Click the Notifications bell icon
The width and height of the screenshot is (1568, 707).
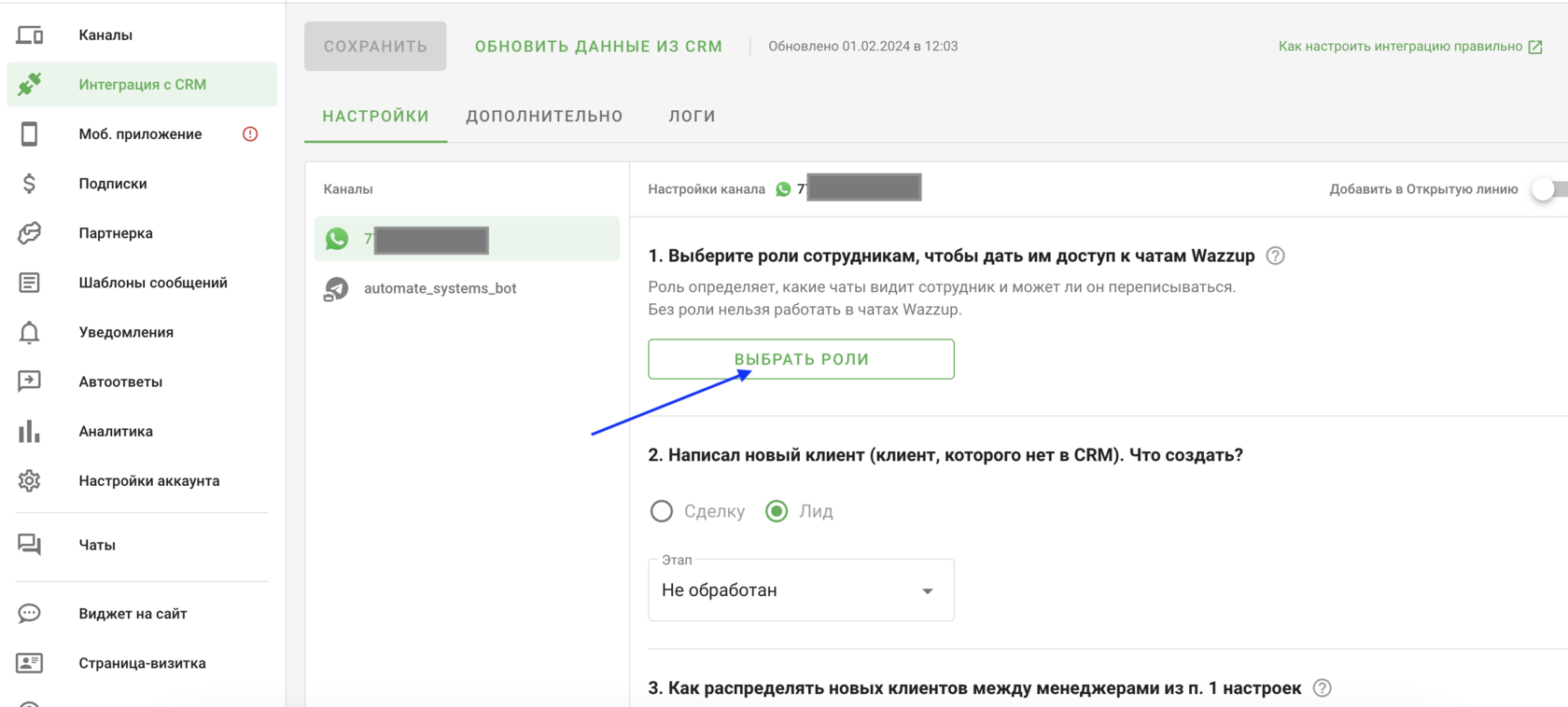click(x=30, y=332)
